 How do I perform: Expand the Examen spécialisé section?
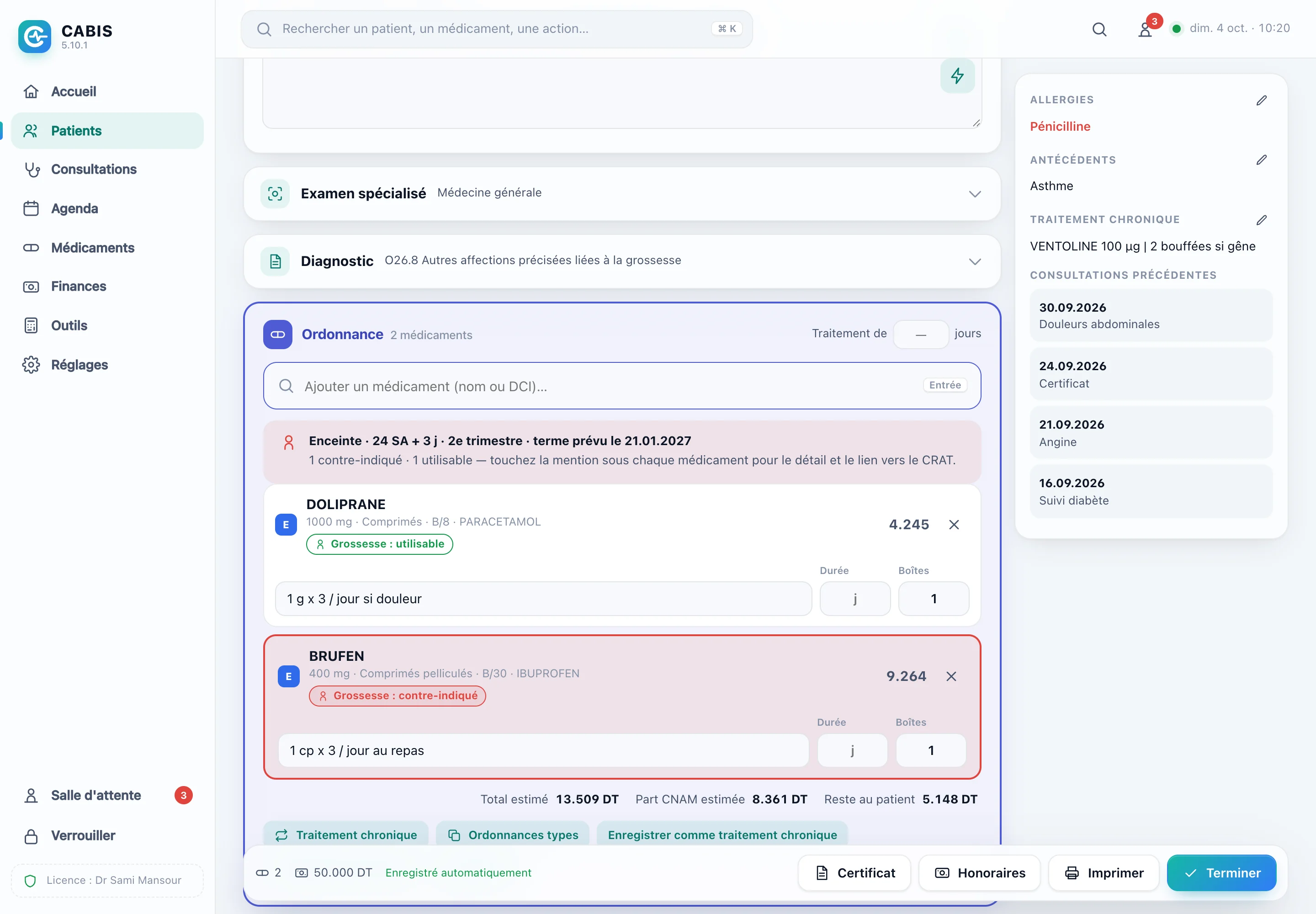[x=975, y=194]
